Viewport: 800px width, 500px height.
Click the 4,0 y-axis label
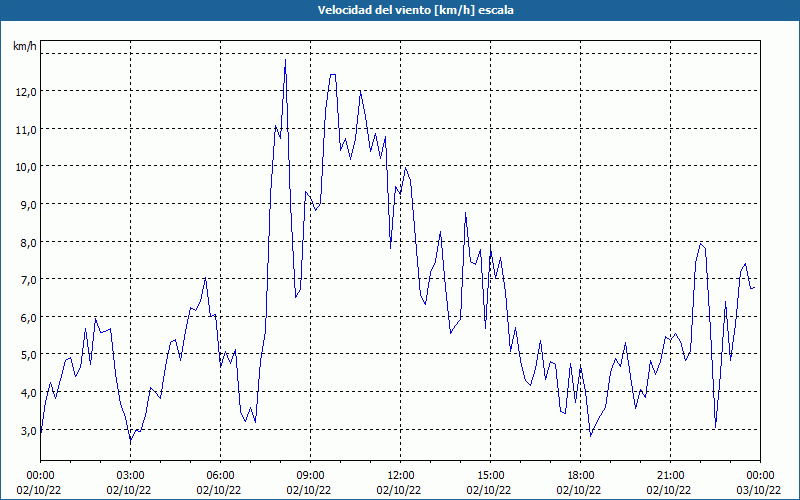coord(29,393)
